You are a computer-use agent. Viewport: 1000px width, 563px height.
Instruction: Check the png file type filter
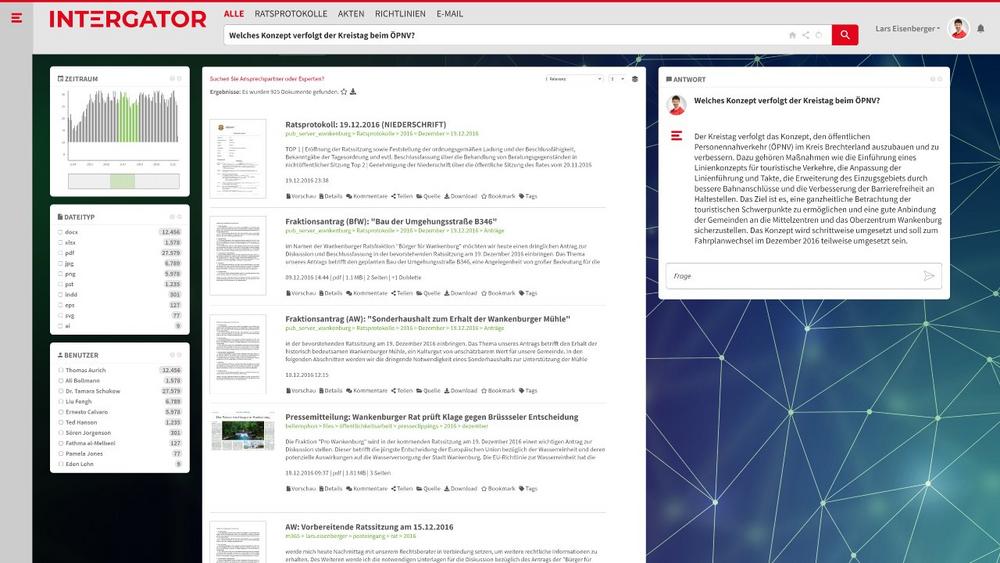click(61, 274)
